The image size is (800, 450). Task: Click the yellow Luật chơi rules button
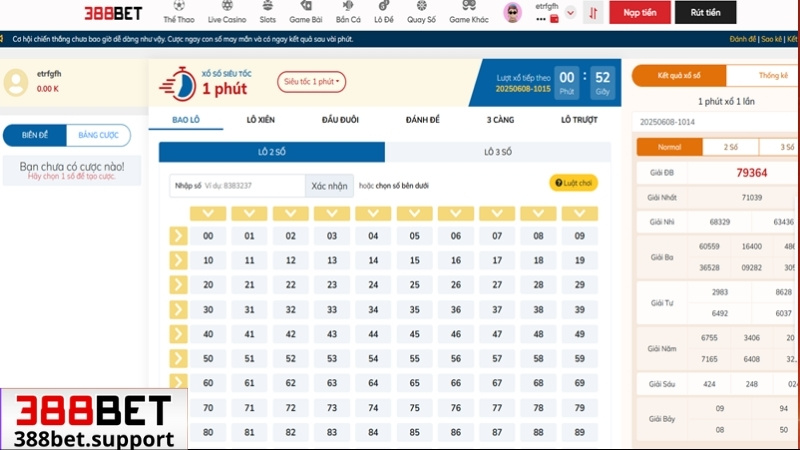pyautogui.click(x=573, y=183)
